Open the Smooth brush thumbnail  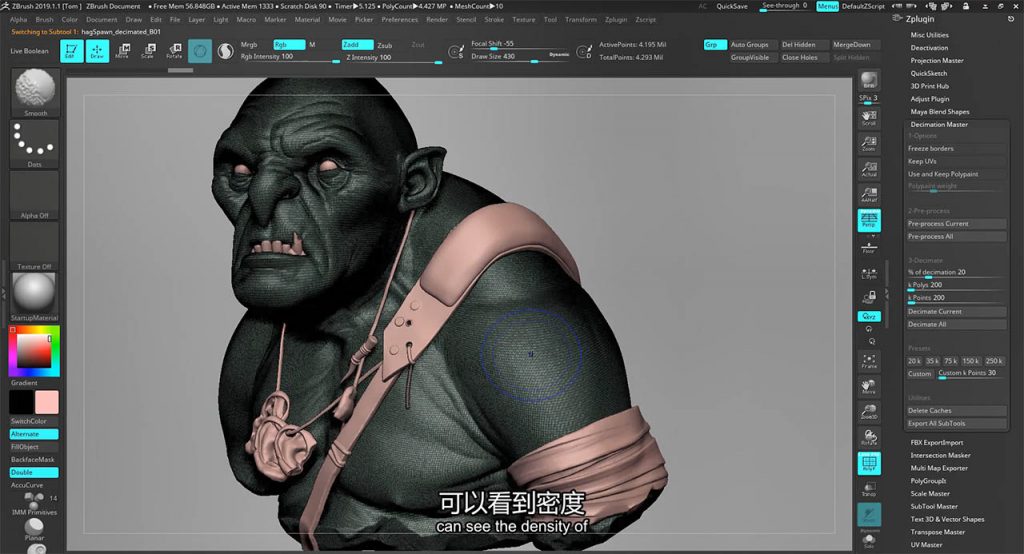point(35,92)
